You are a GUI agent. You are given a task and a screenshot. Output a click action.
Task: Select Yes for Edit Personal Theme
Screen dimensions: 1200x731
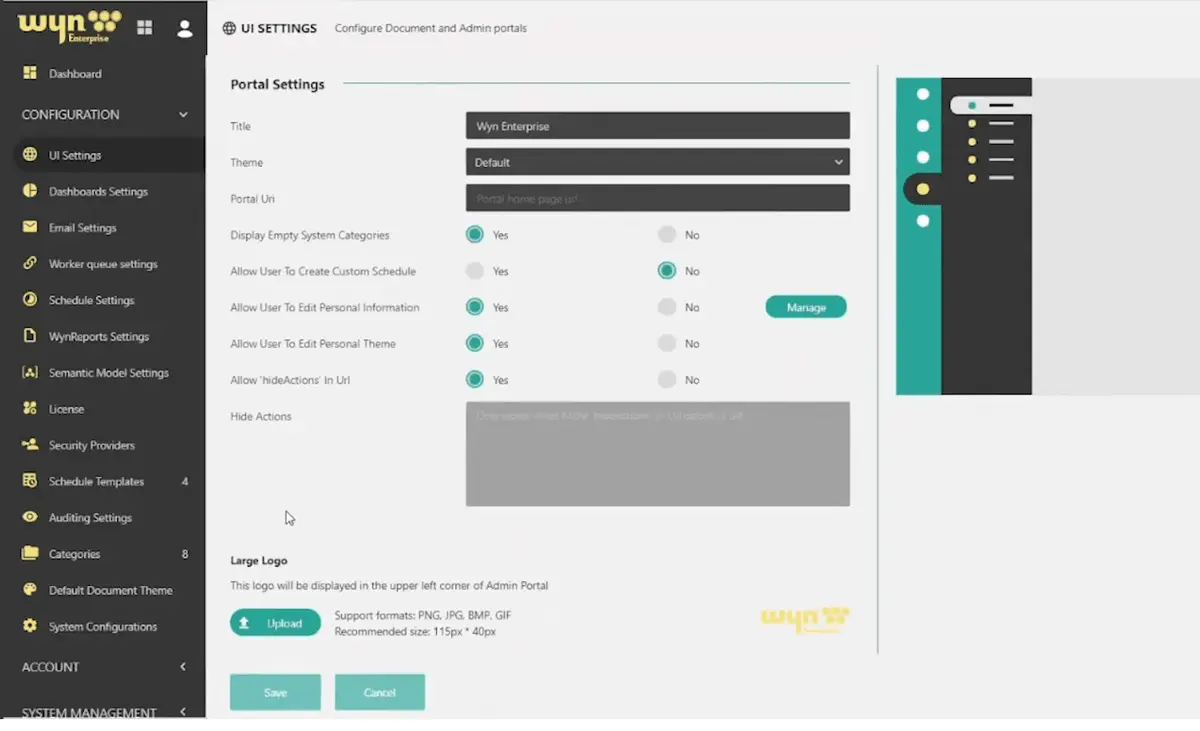tap(475, 343)
